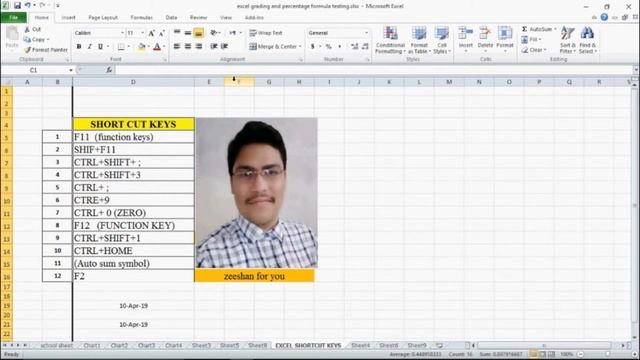Image resolution: width=640 pixels, height=360 pixels.
Task: Expand Clear dropdown in Editing group
Action: (545, 50)
